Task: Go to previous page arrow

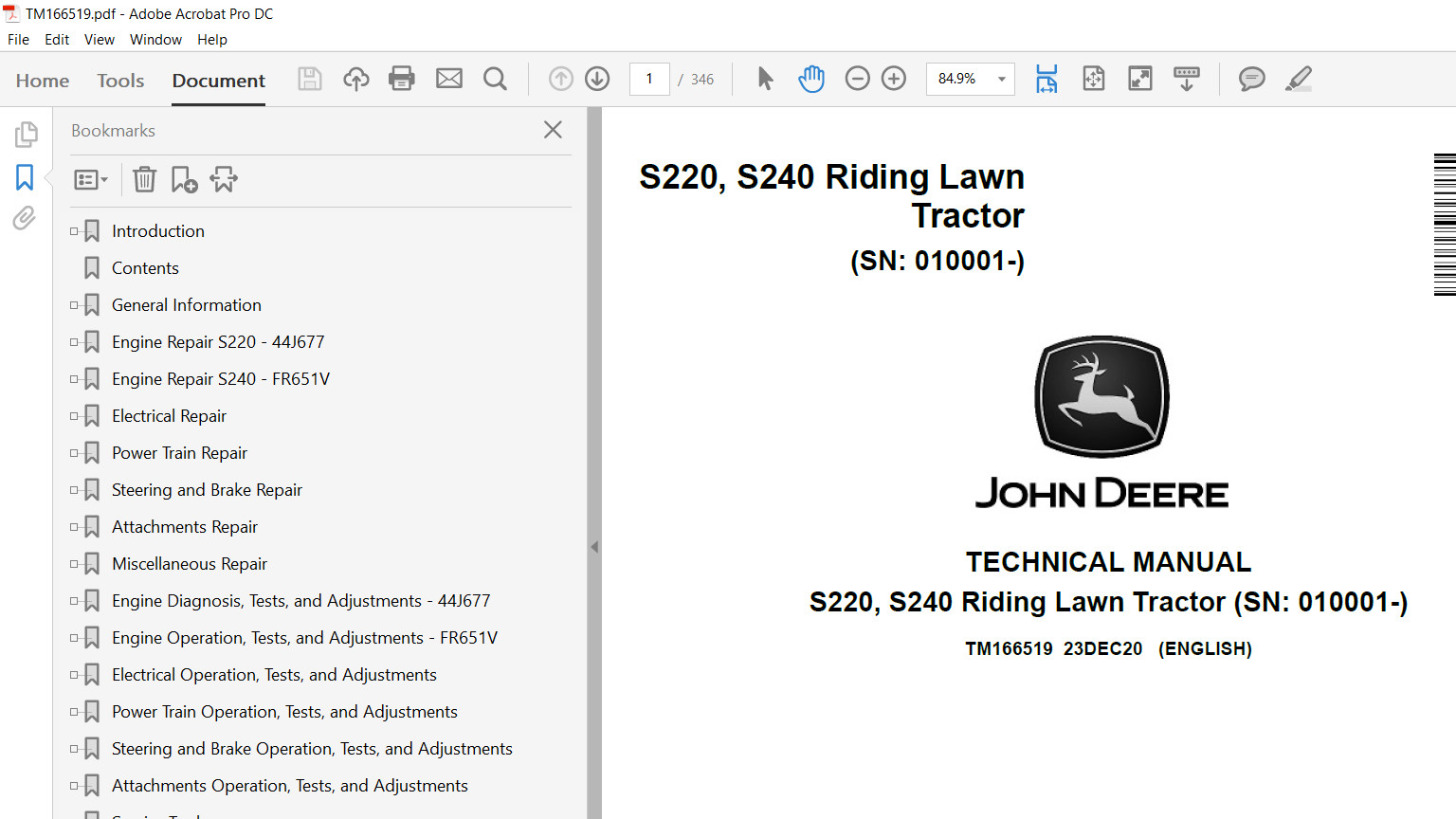Action: [x=561, y=79]
